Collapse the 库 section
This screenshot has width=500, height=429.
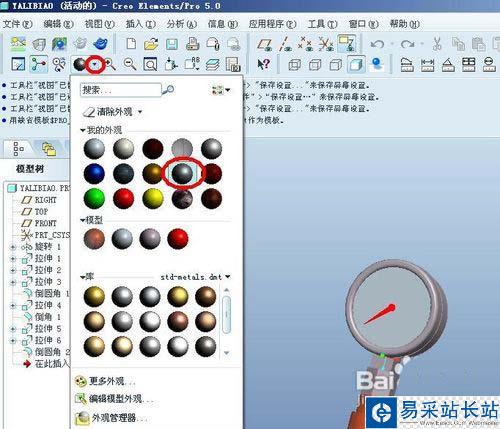click(82, 277)
